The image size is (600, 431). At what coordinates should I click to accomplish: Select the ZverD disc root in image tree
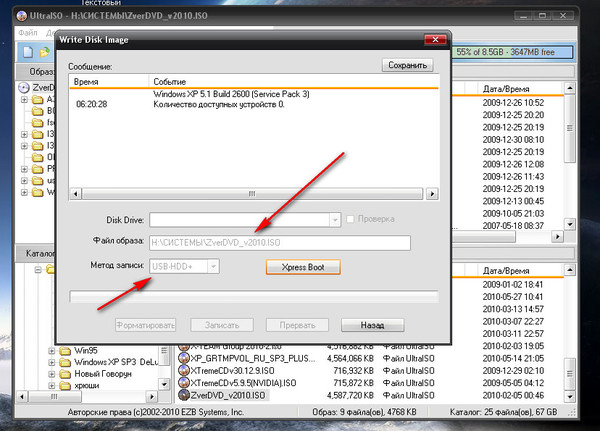tap(37, 88)
